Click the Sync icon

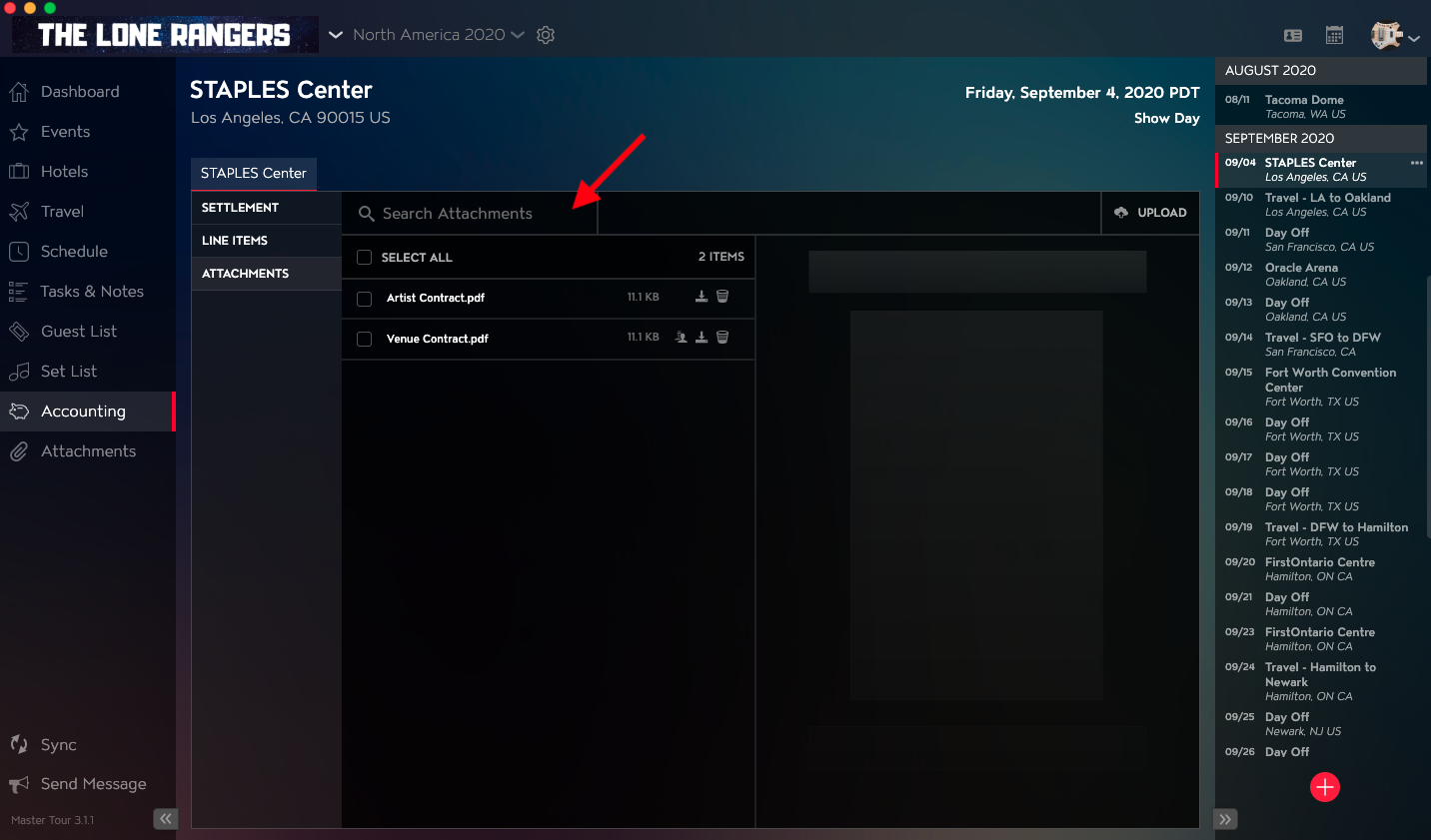tap(18, 744)
